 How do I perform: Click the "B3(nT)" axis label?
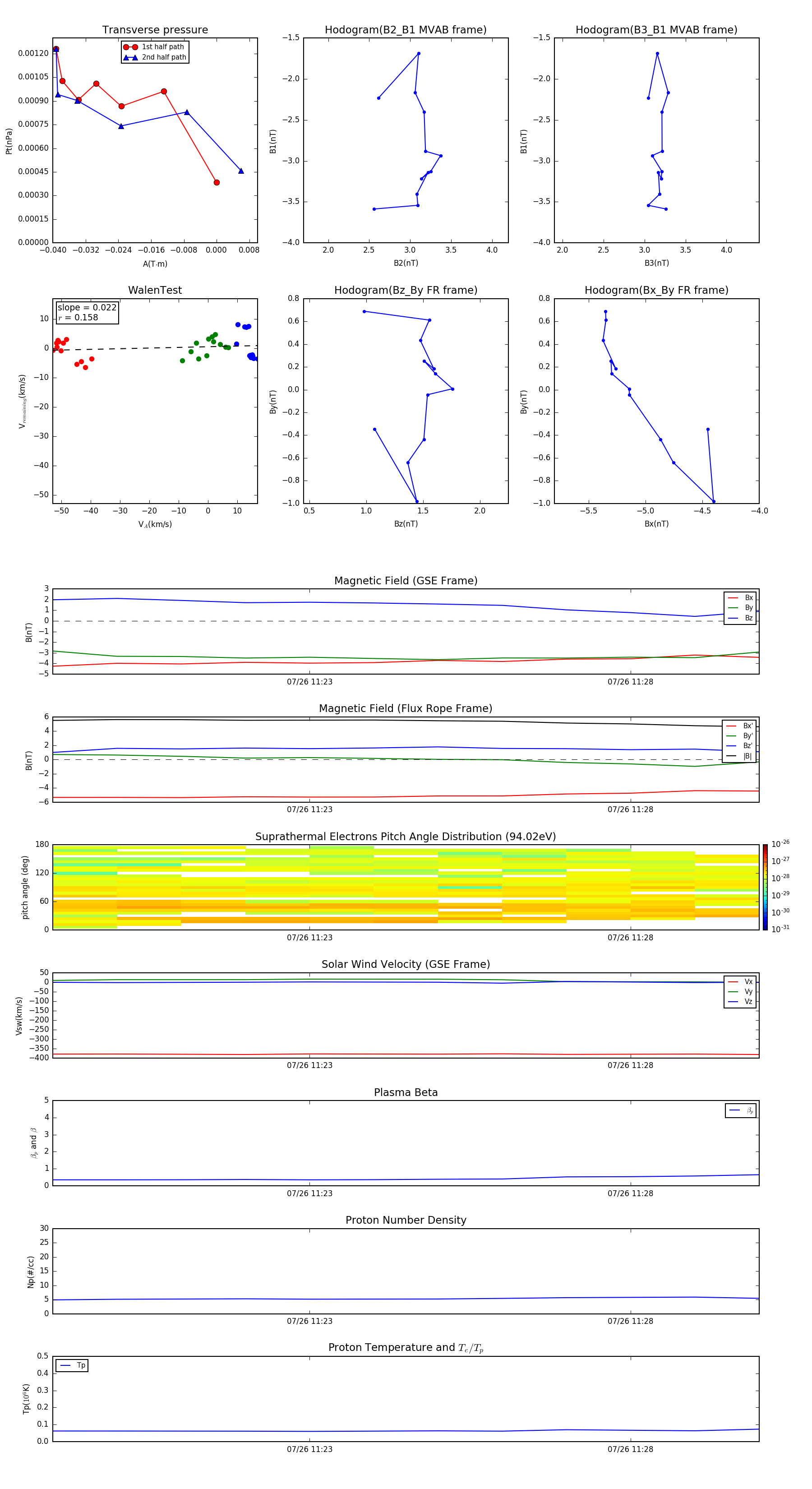click(x=656, y=264)
